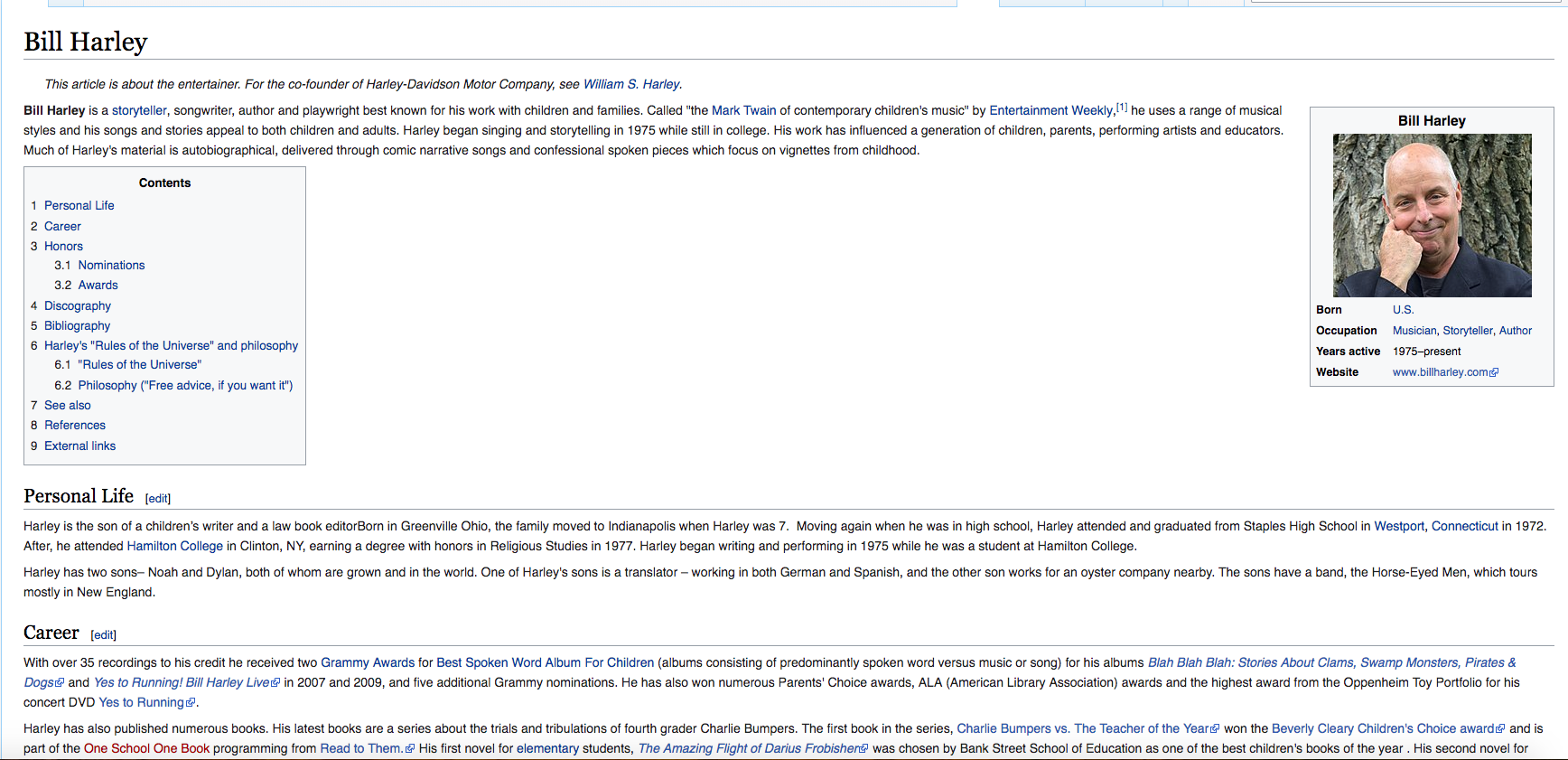Image resolution: width=1568 pixels, height=760 pixels.
Task: Open the elementary link
Action: point(547,748)
